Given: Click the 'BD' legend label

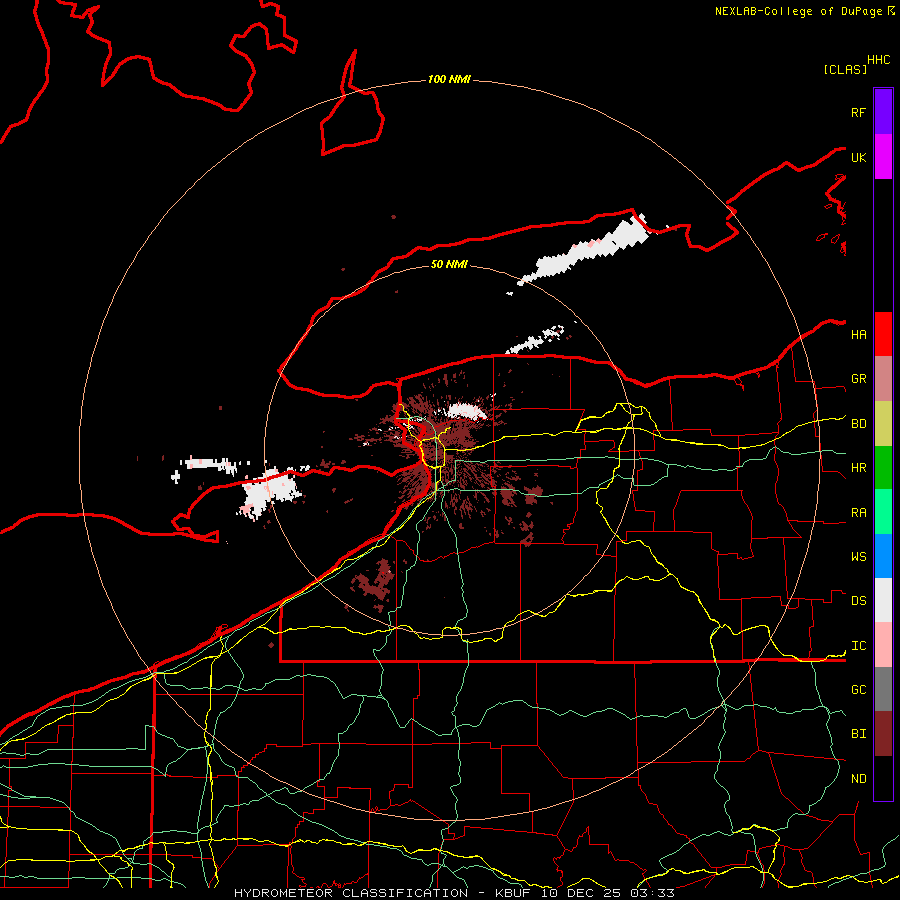Looking at the screenshot, I should click(x=858, y=424).
